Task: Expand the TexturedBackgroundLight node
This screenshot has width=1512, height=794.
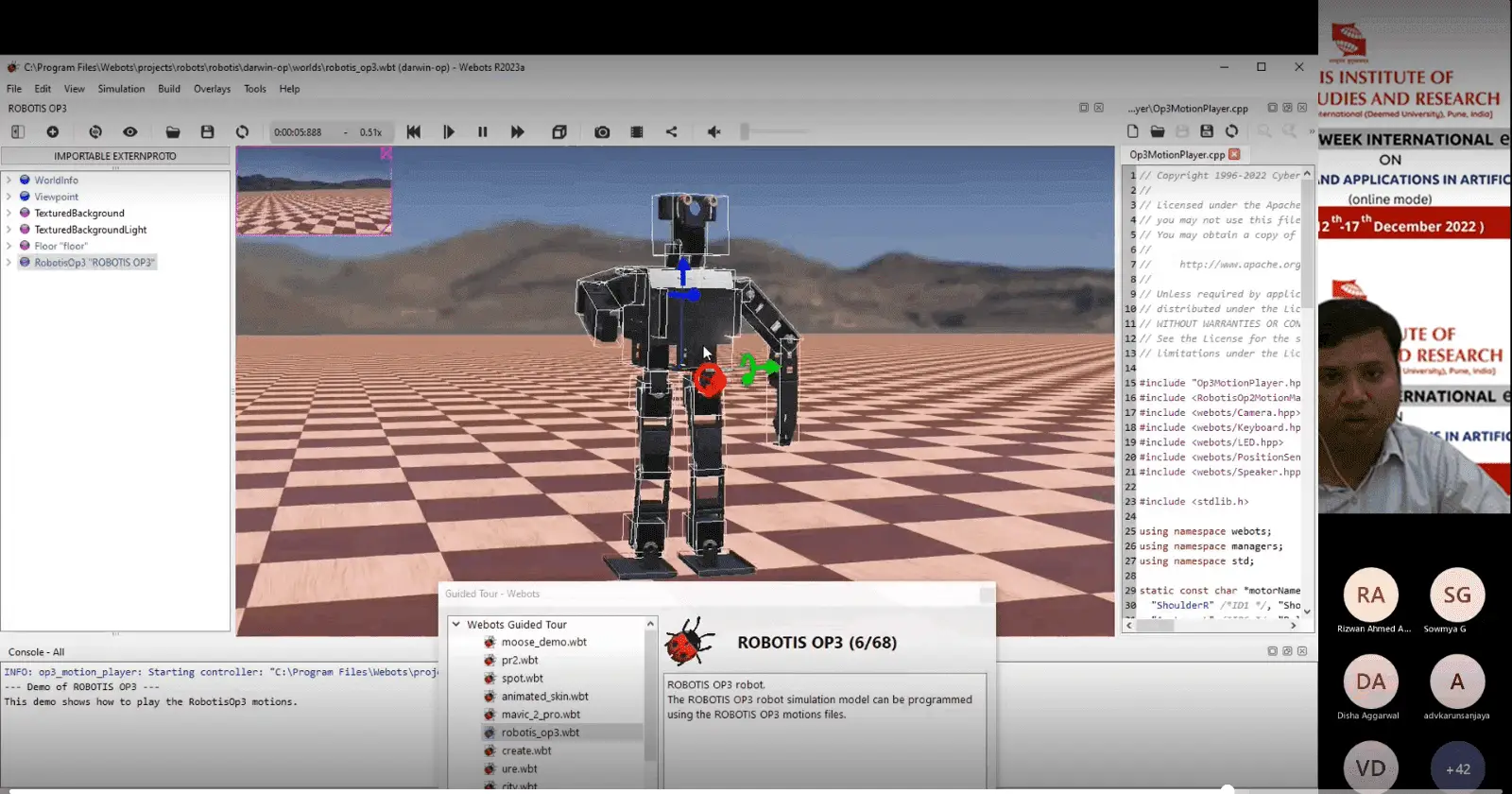Action: (x=9, y=230)
